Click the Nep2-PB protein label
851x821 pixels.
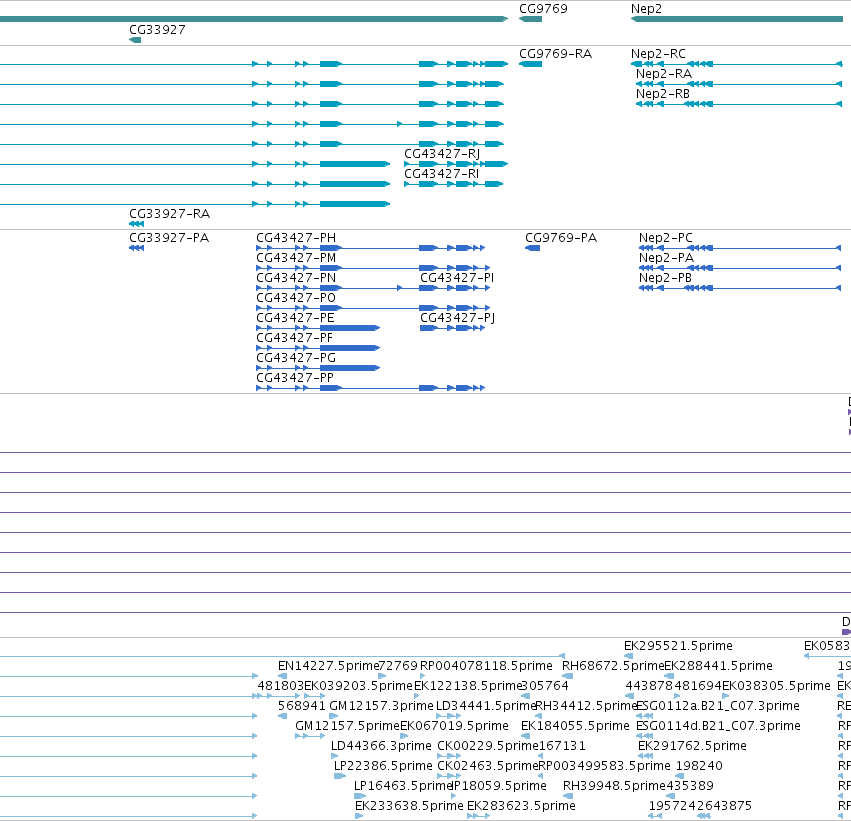tap(665, 278)
